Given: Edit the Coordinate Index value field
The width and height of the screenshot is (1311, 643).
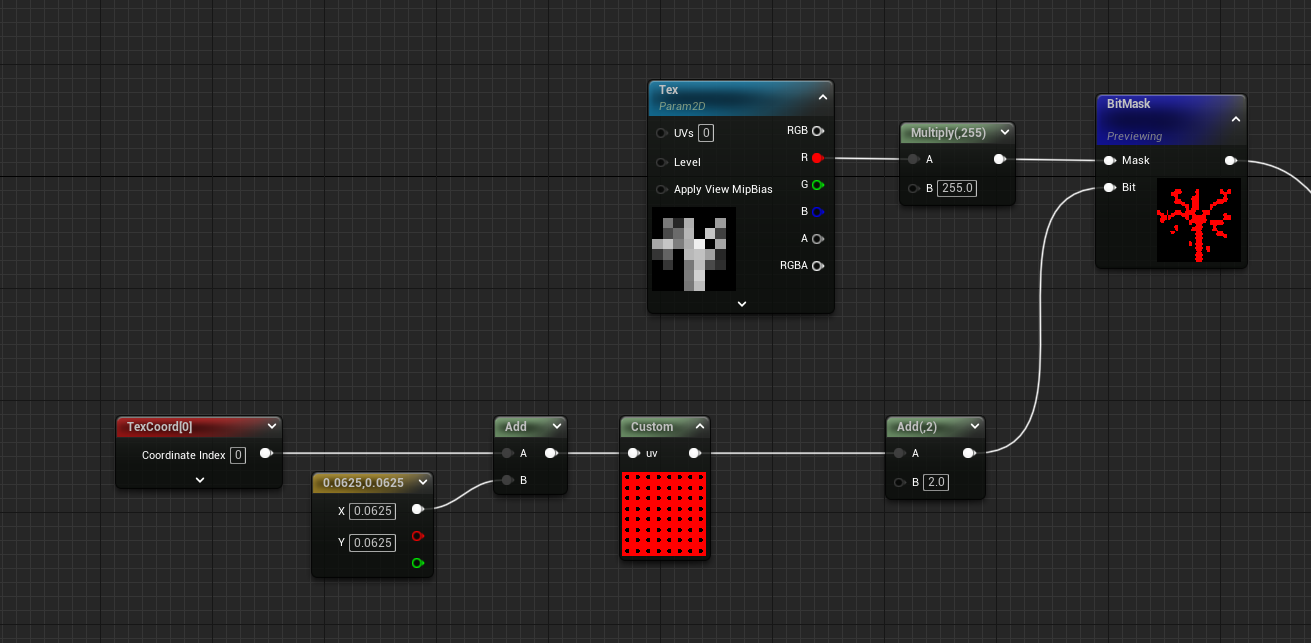Looking at the screenshot, I should (238, 455).
